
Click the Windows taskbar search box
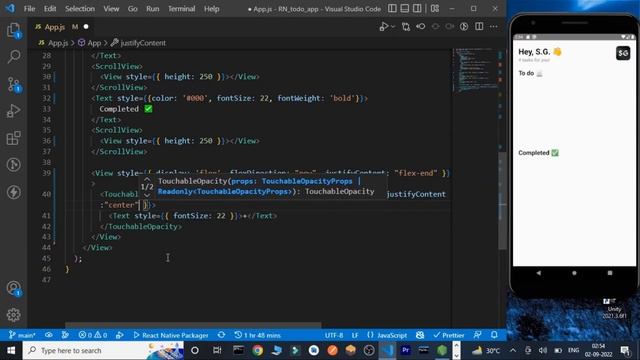tap(103, 350)
